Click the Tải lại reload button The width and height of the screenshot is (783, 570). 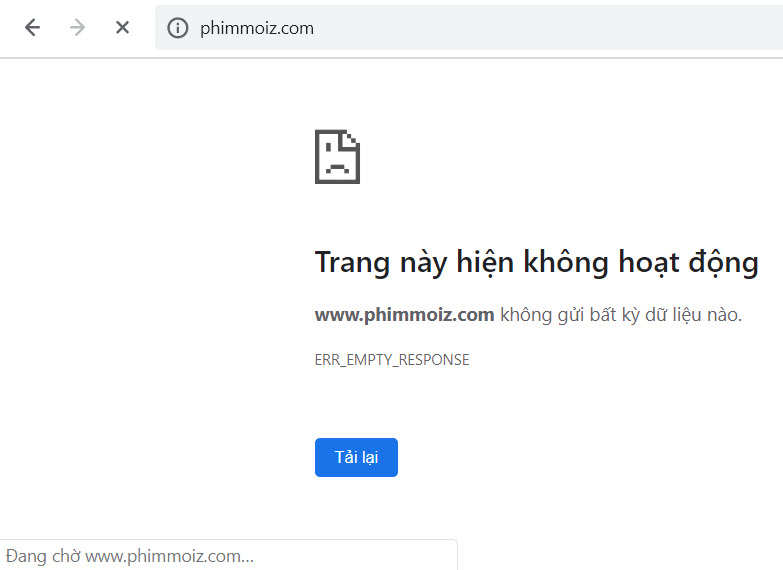[x=356, y=458]
